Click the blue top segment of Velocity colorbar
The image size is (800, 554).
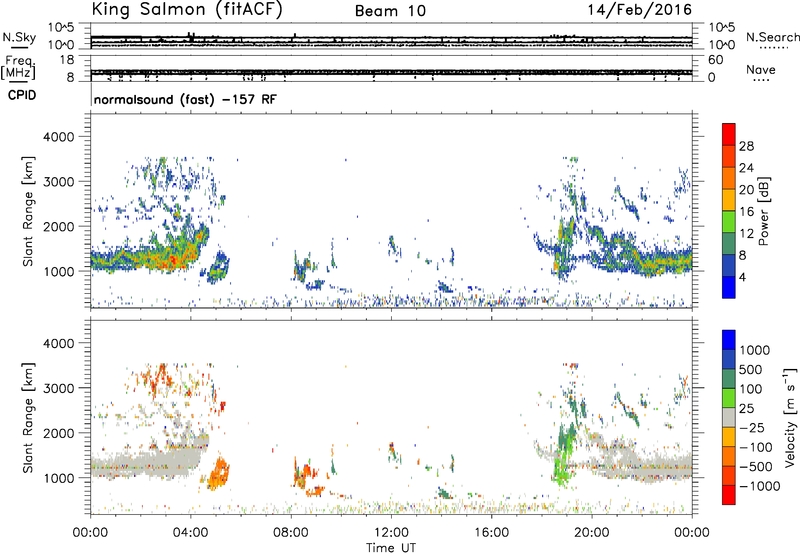[x=729, y=339]
